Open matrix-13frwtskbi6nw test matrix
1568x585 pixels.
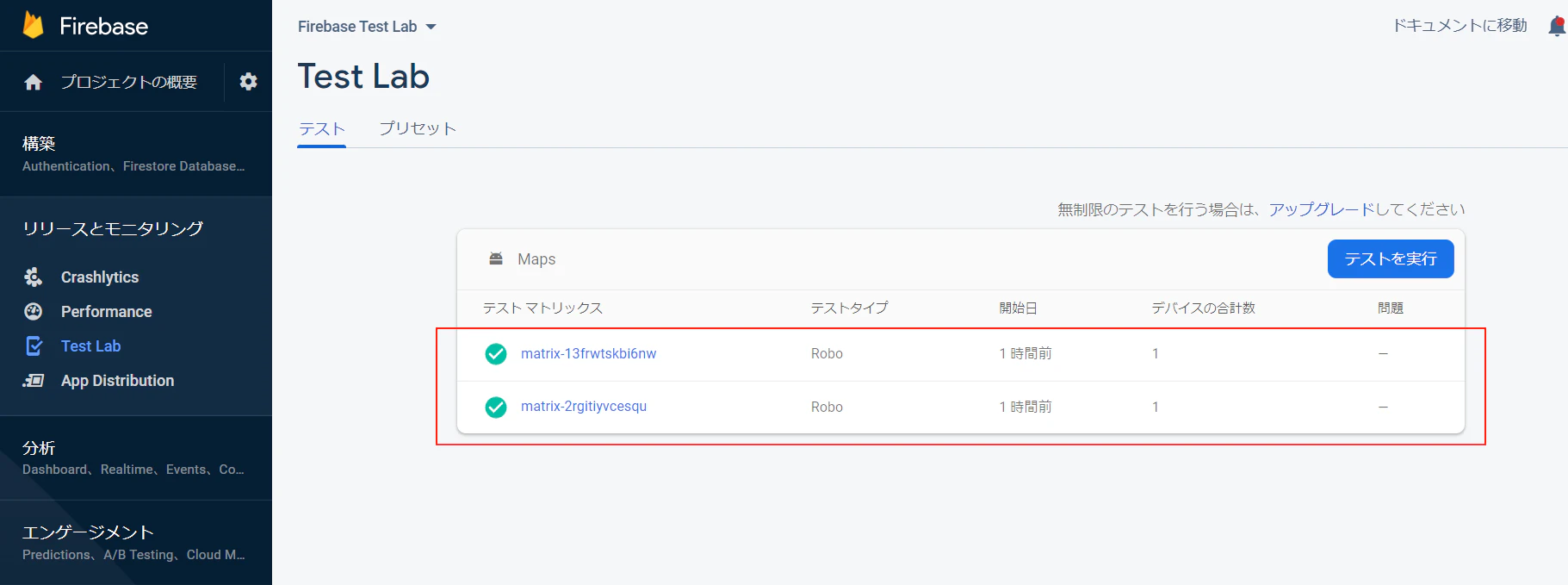tap(589, 353)
